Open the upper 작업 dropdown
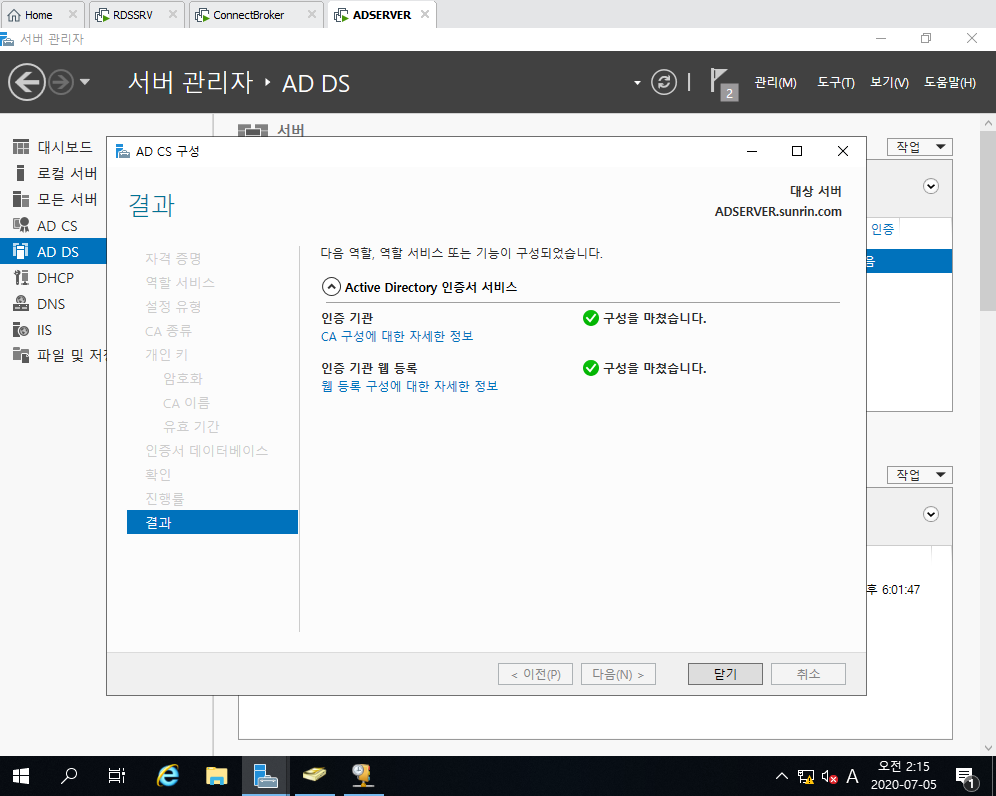 919,147
